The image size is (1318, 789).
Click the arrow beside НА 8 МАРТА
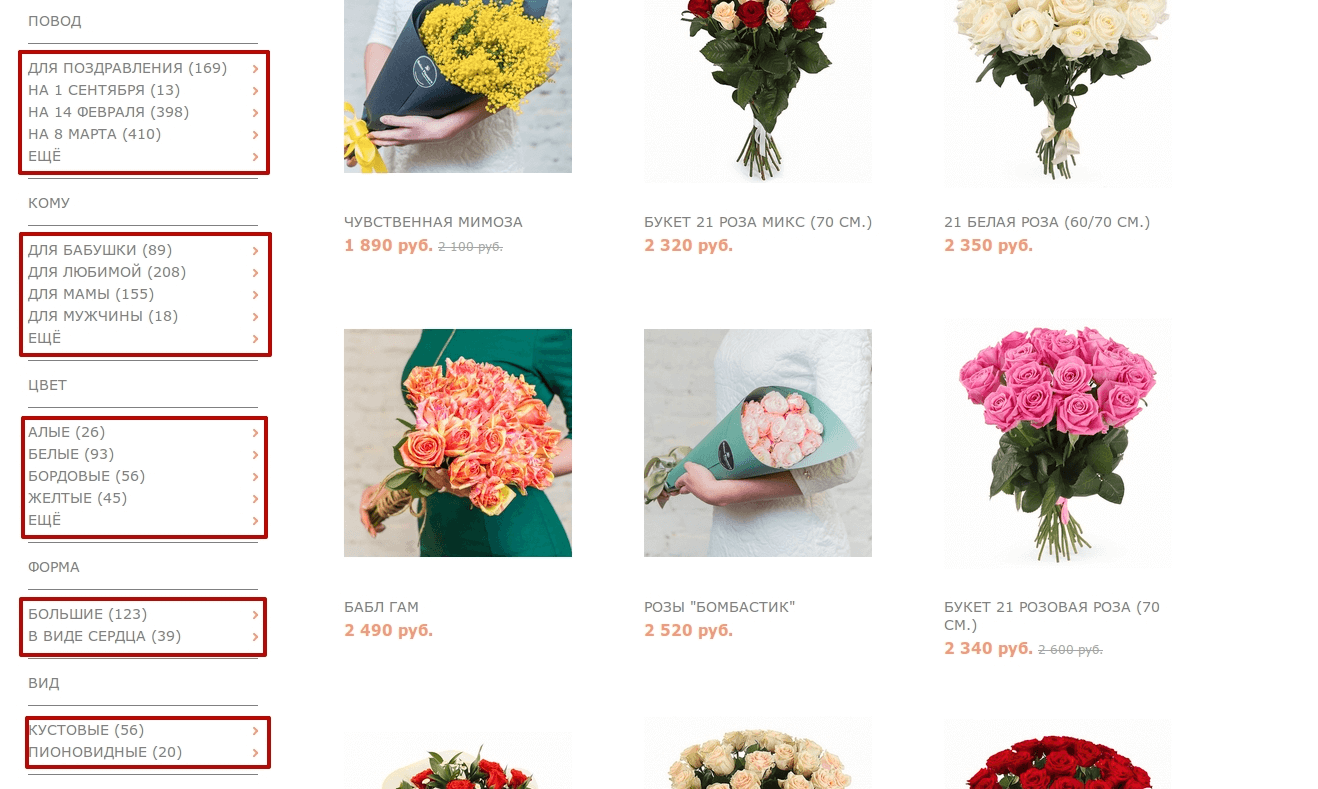255,135
